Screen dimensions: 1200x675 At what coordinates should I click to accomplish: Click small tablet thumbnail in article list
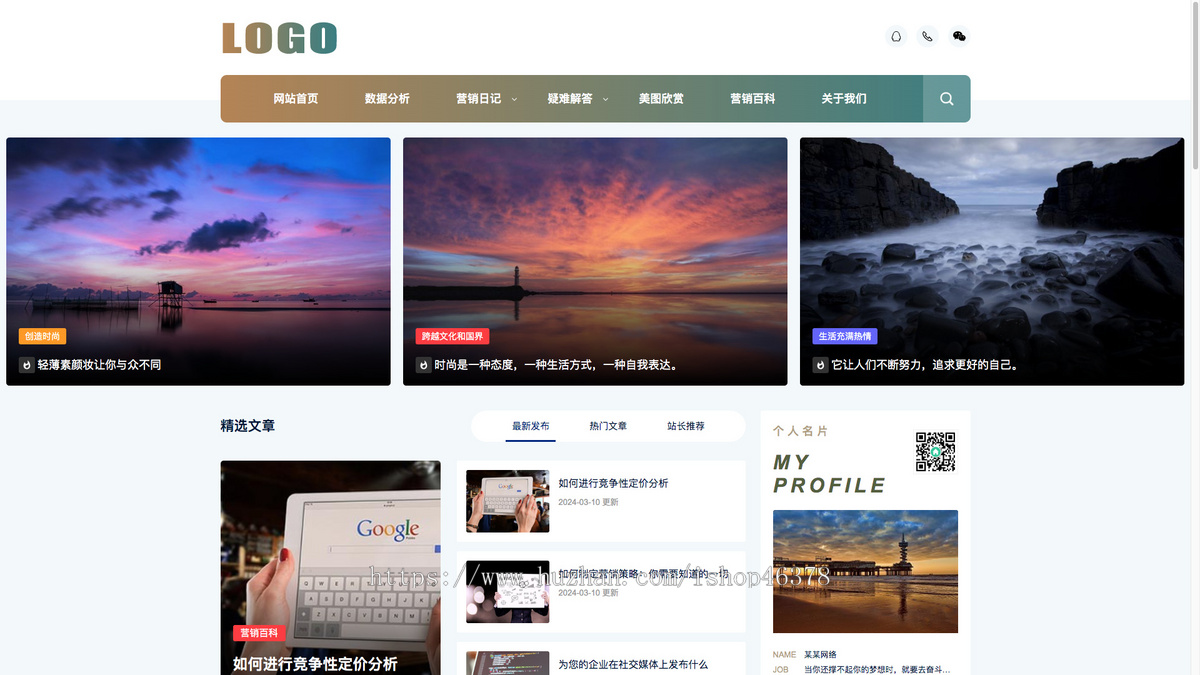coord(507,501)
